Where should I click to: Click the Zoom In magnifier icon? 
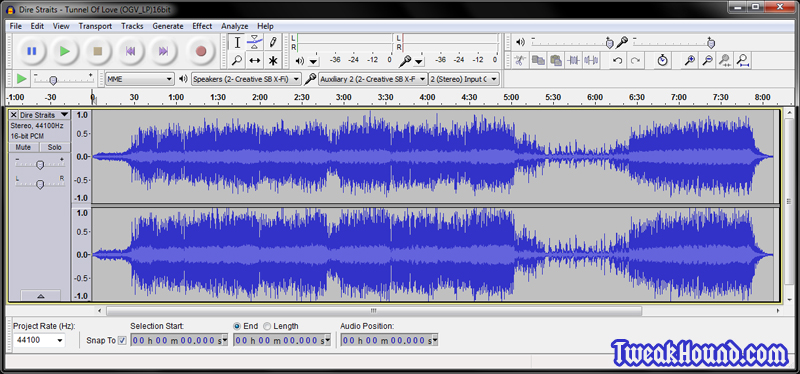pyautogui.click(x=689, y=60)
